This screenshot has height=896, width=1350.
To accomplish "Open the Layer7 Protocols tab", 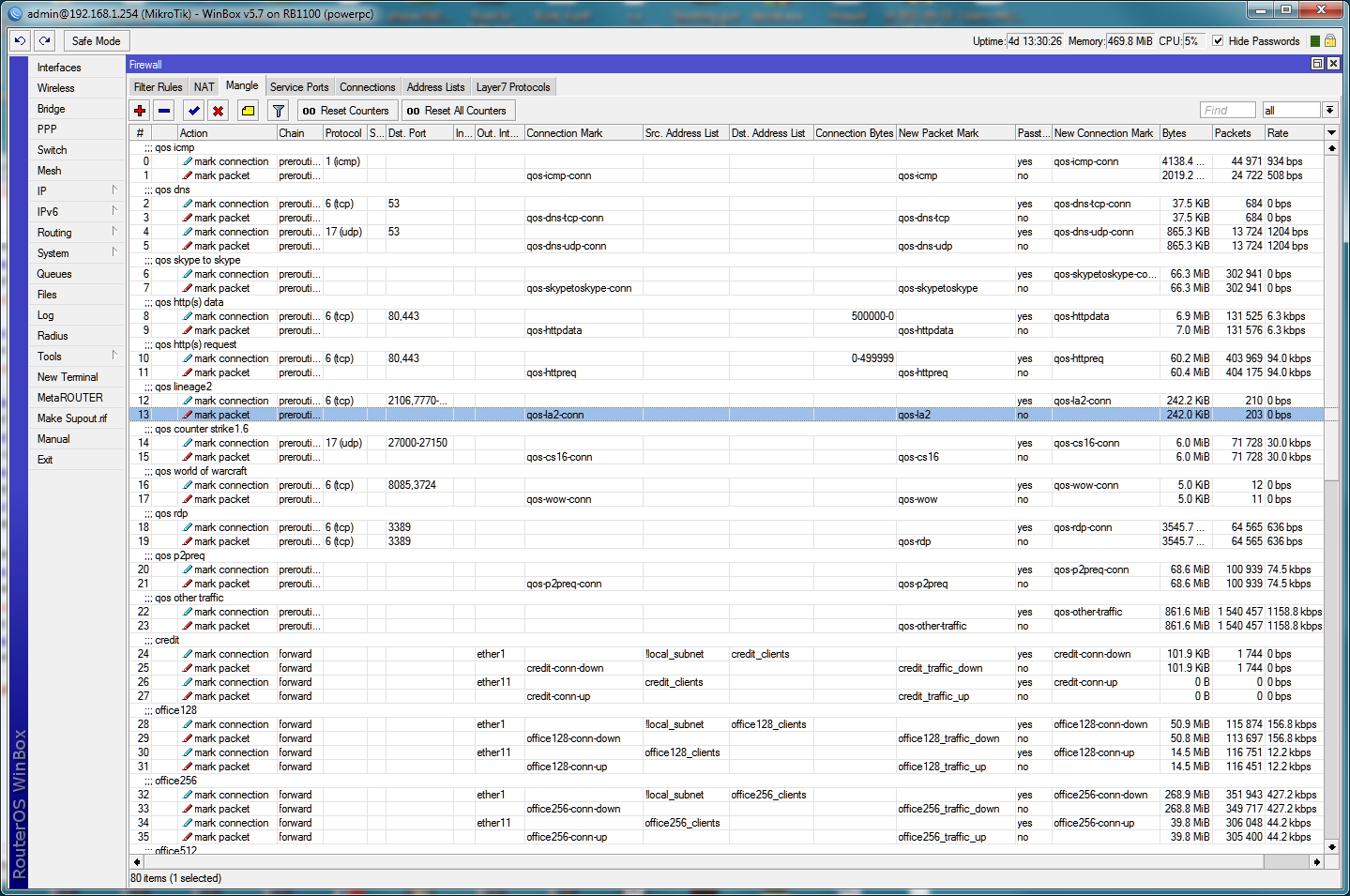I will click(x=513, y=87).
